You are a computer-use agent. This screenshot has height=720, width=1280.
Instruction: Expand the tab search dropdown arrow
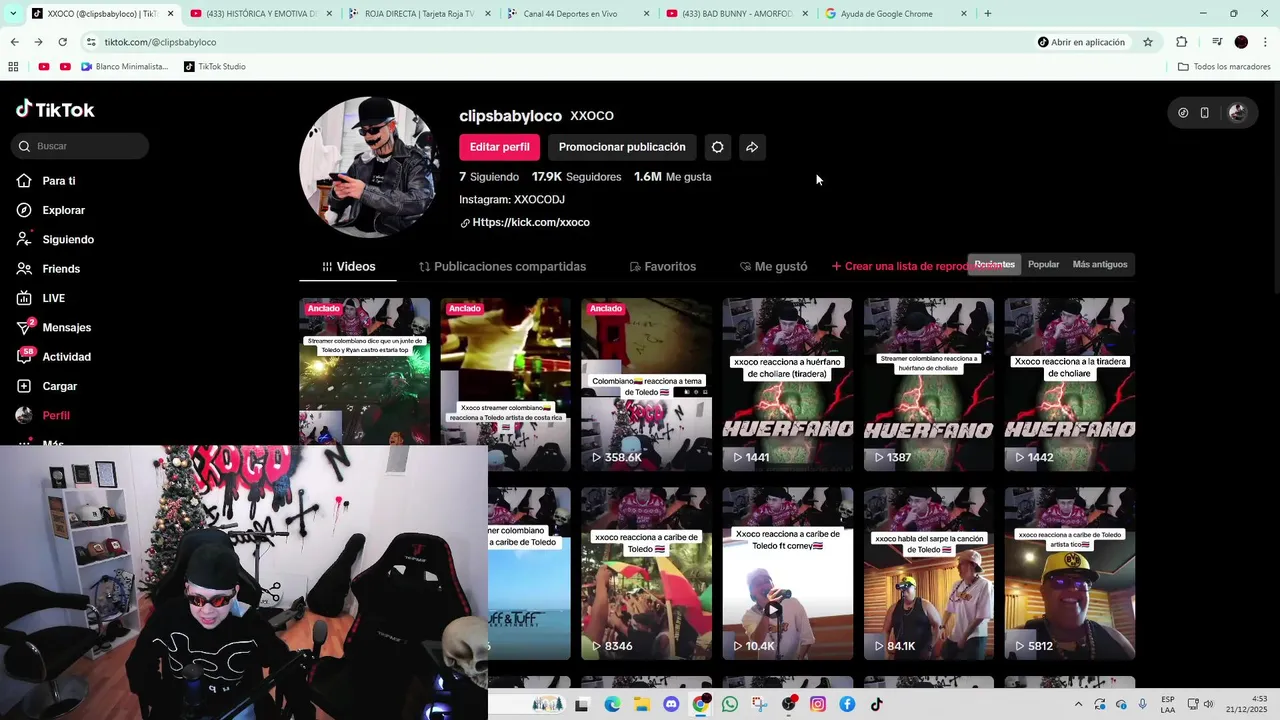click(x=13, y=14)
